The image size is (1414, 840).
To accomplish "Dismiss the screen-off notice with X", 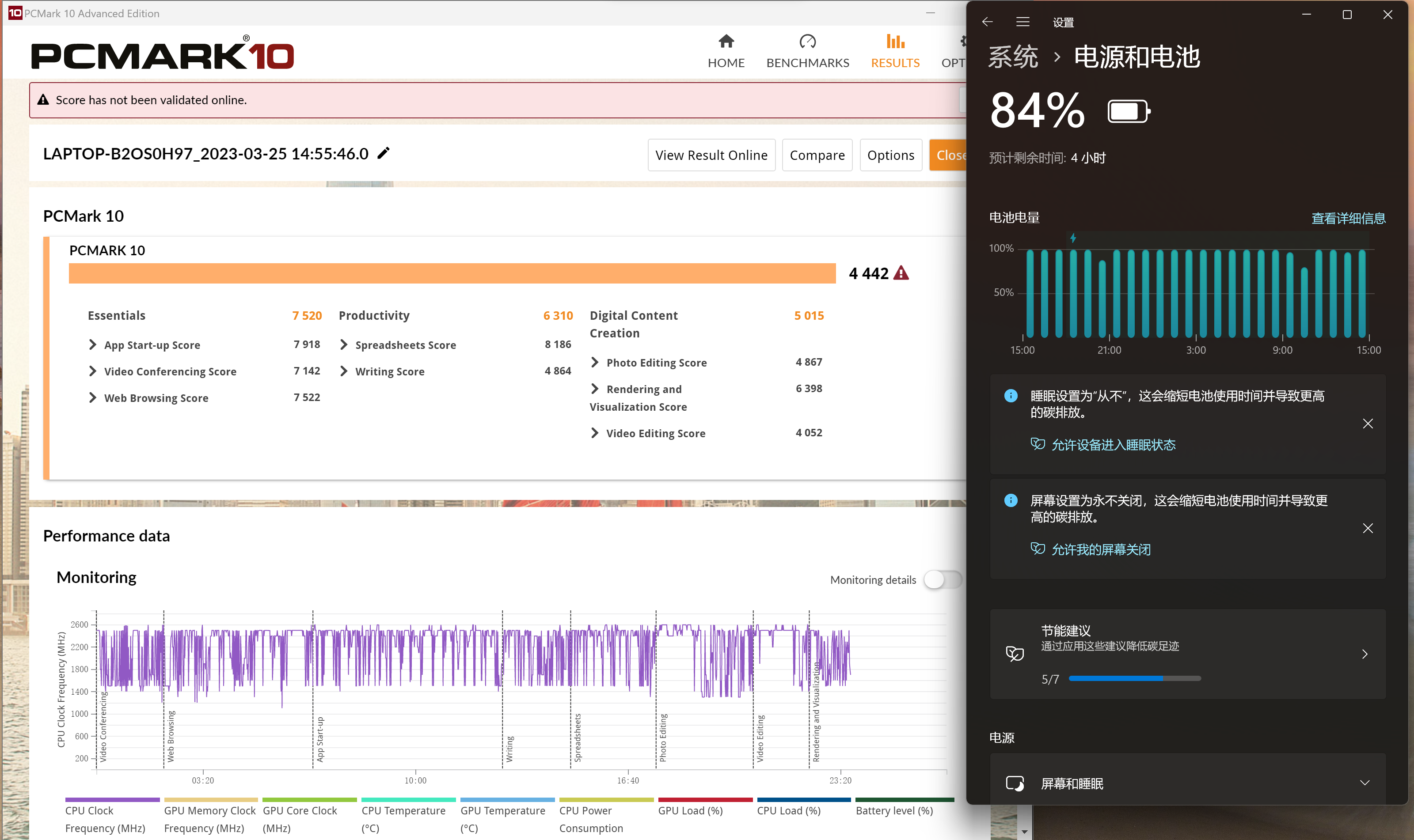I will [x=1368, y=529].
